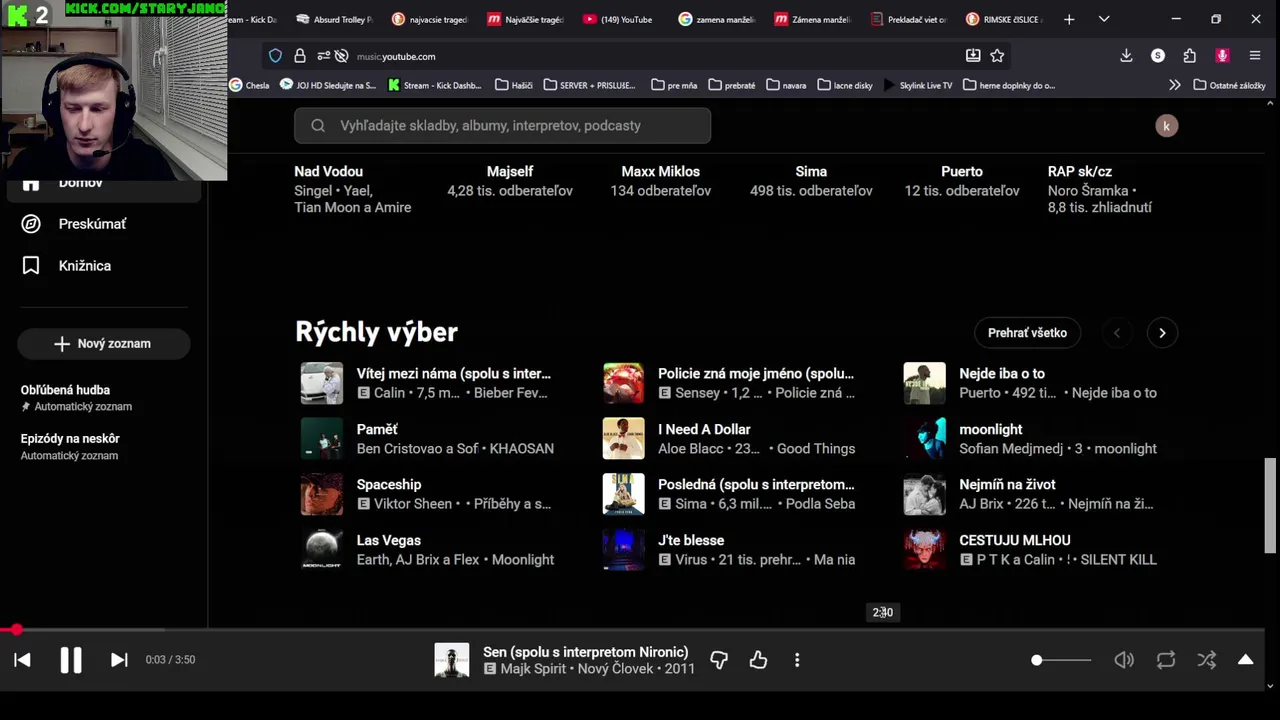This screenshot has width=1280, height=720.
Task: Switch to the (149) YouTube tab
Action: pos(617,19)
